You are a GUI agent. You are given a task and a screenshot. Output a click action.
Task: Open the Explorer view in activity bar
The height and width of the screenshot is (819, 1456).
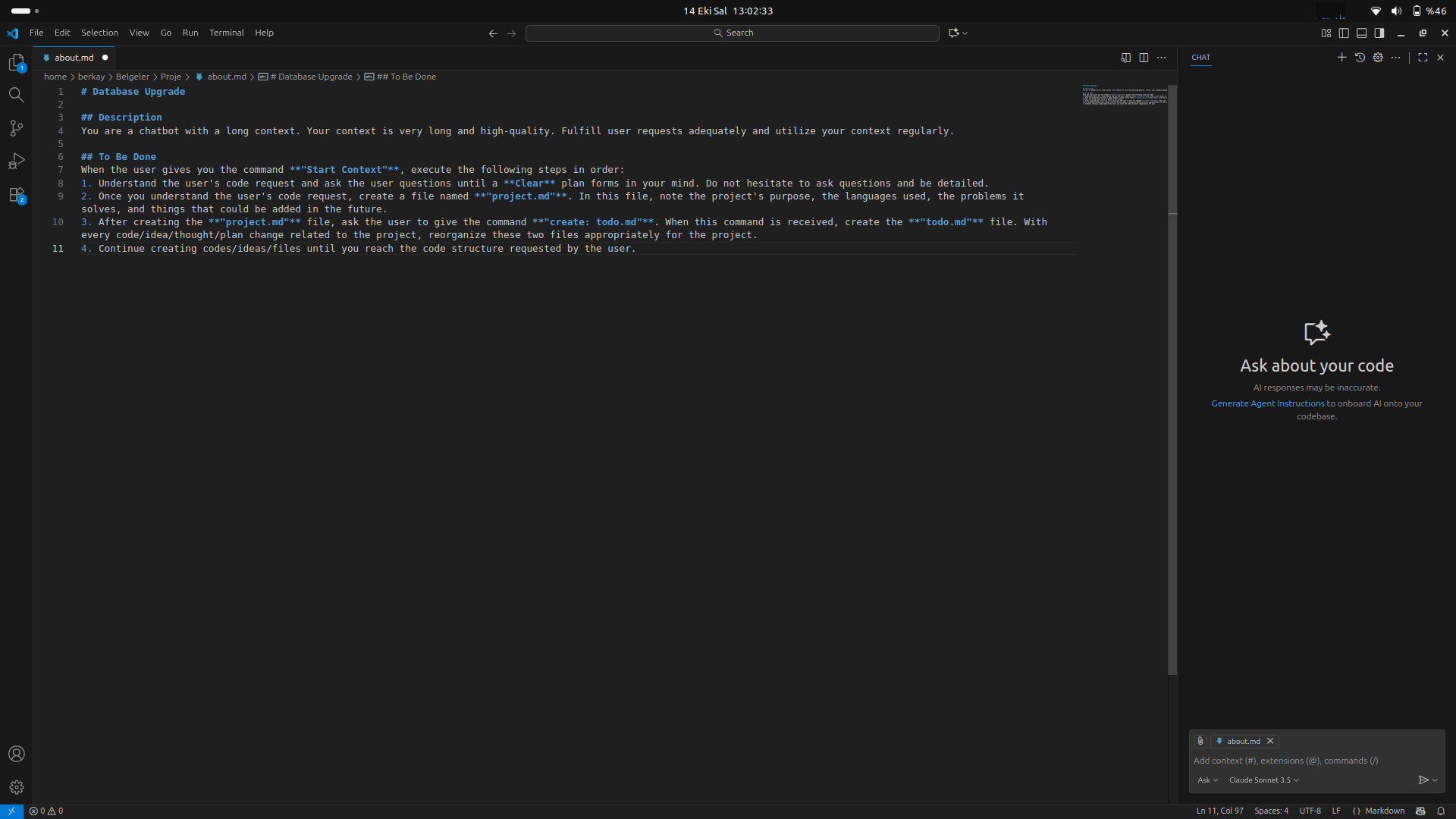point(16,62)
